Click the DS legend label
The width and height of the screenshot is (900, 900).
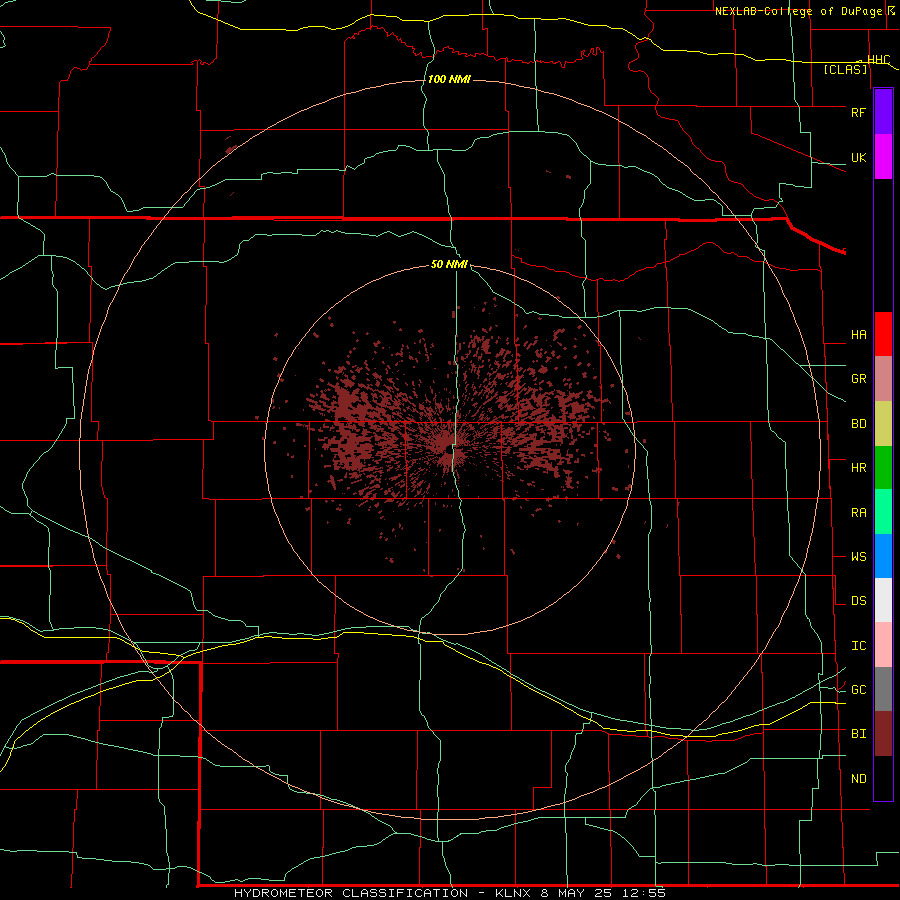pos(858,601)
